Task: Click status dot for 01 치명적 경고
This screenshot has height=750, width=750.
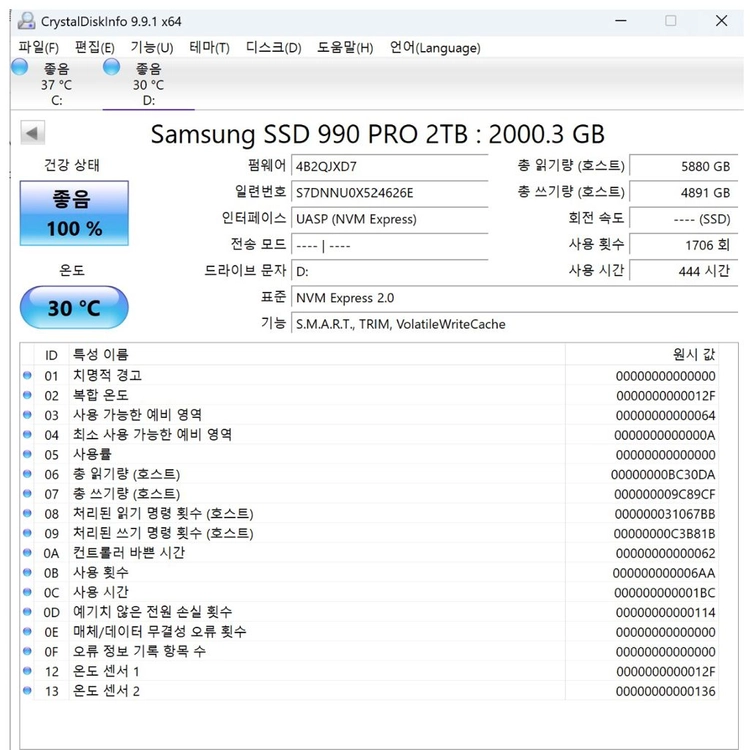Action: 27,375
